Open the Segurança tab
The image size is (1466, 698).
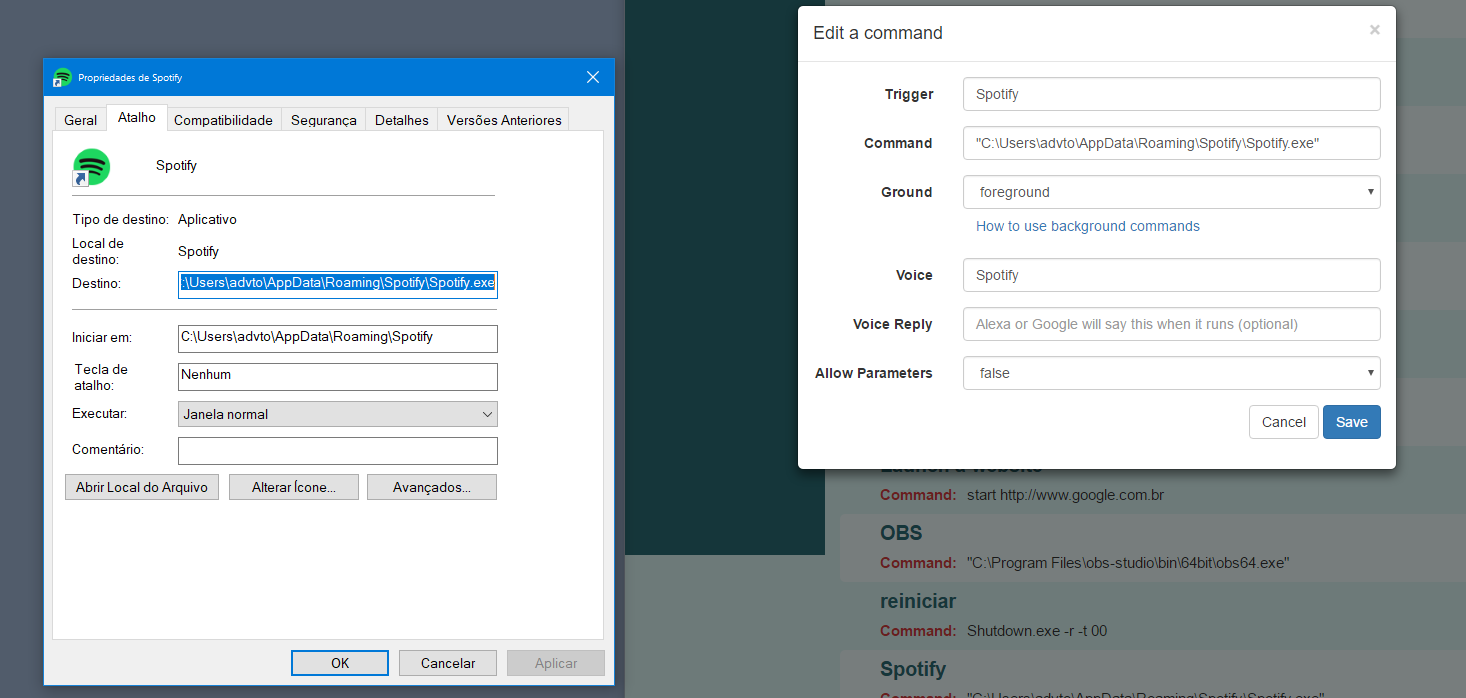(x=323, y=120)
